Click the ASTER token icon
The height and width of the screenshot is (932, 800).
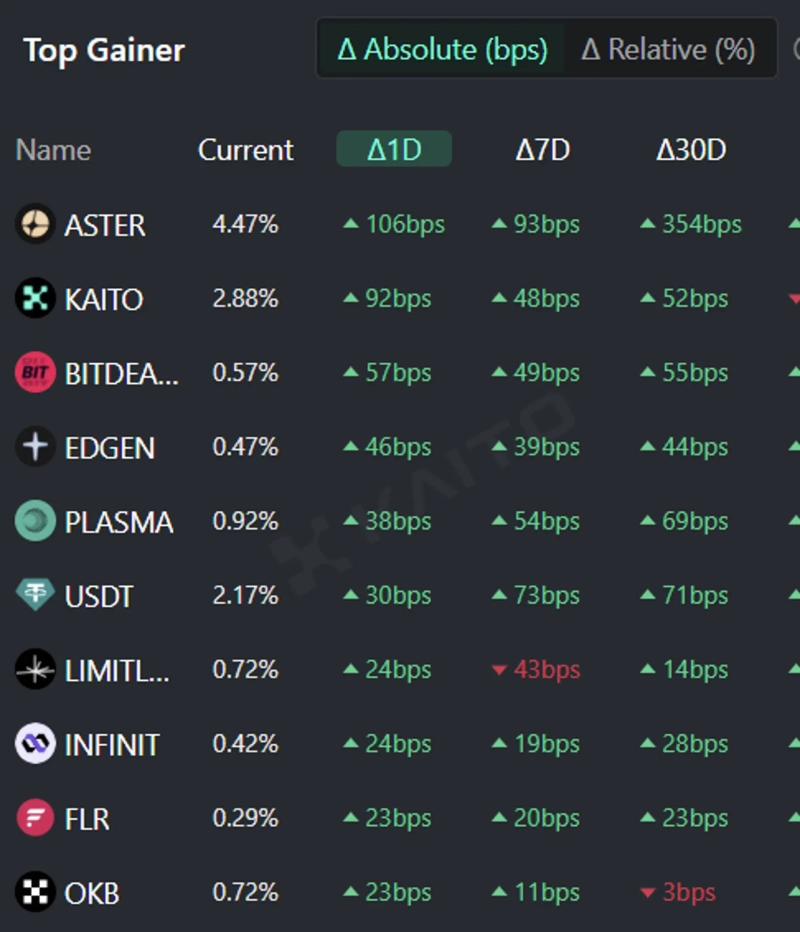coord(35,224)
